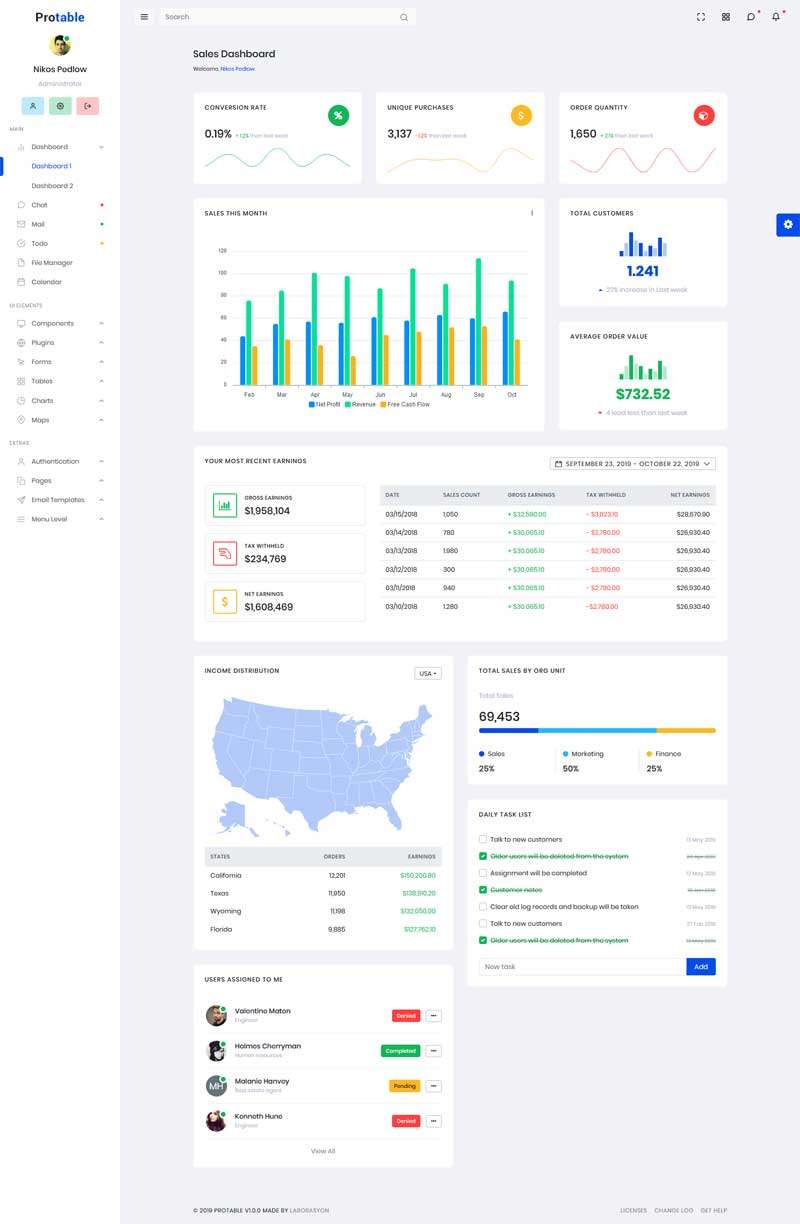Click the Add task button
This screenshot has width=800, height=1224.
click(701, 967)
